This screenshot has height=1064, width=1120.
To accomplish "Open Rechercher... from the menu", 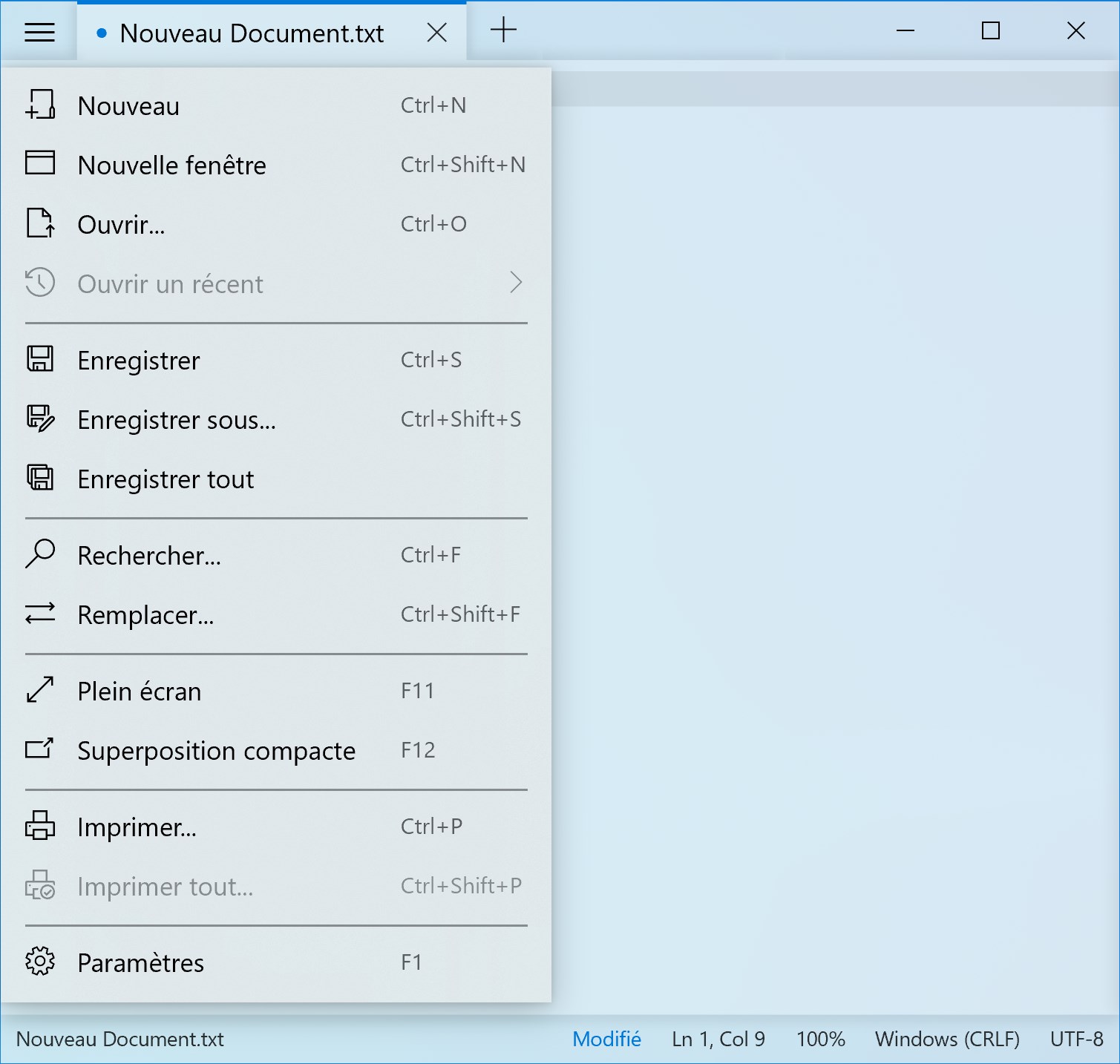I will [276, 555].
